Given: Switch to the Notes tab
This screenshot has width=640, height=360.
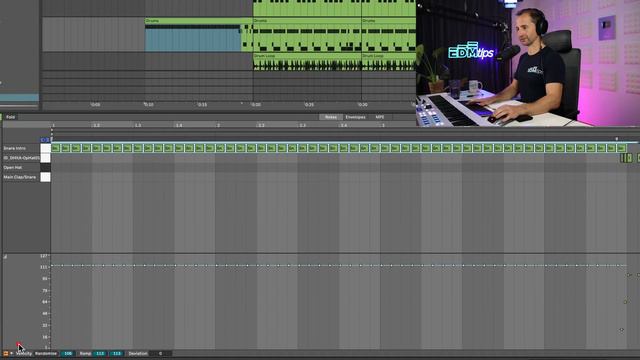Looking at the screenshot, I should [x=331, y=117].
